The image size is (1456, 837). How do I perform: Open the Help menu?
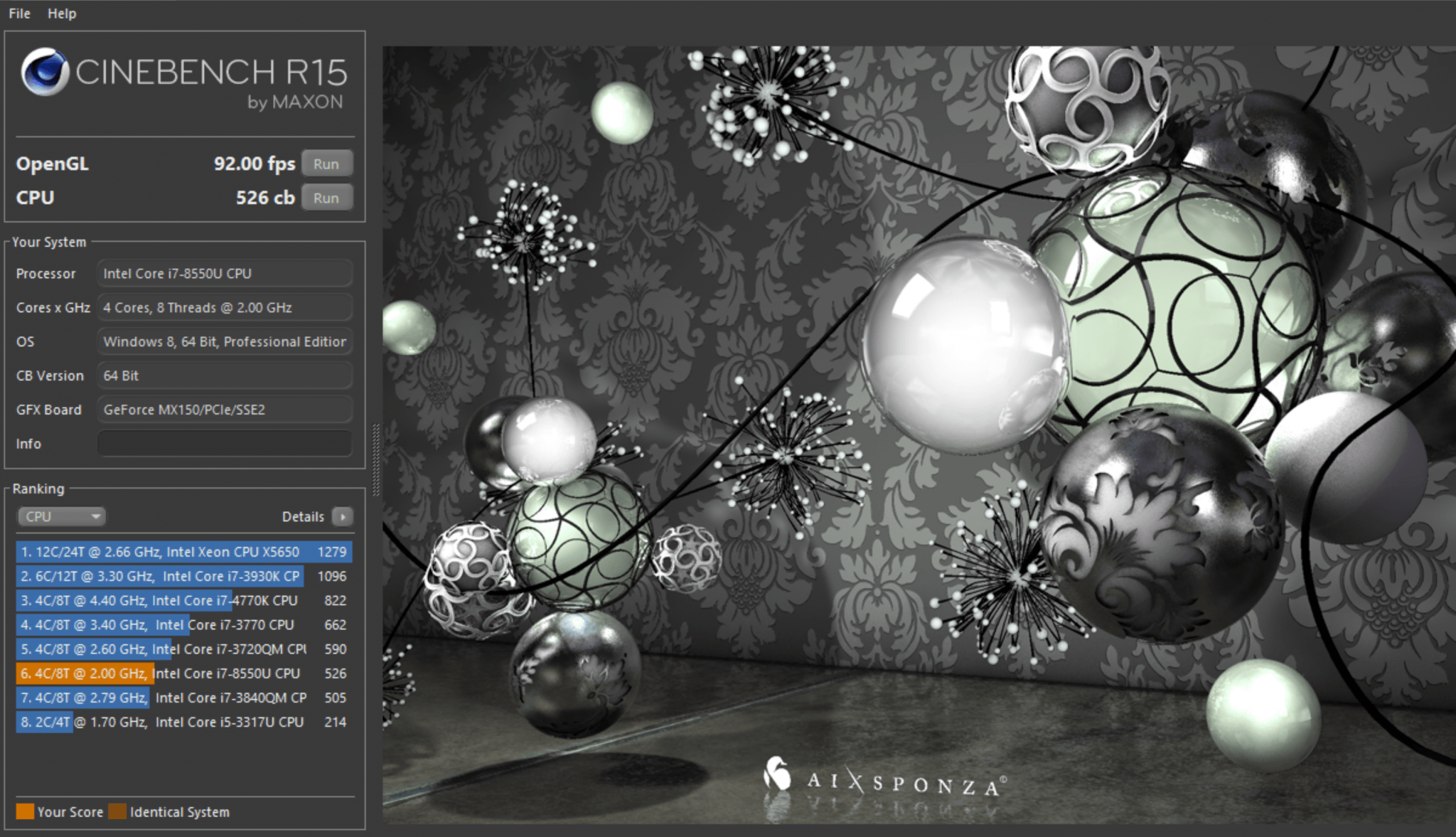pyautogui.click(x=62, y=14)
